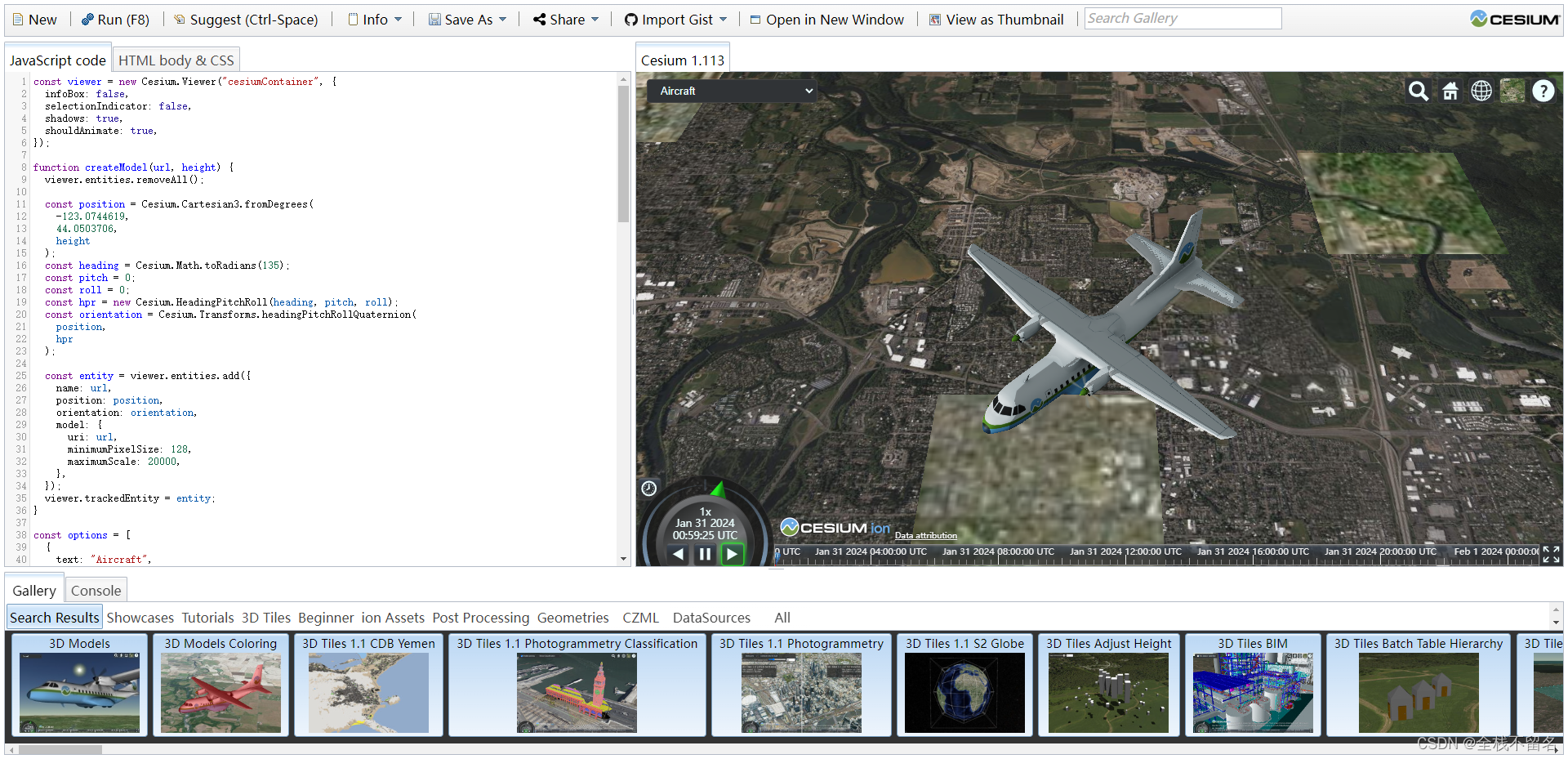Viewport: 1568px width, 759px height.
Task: Run the code with Run (F8)
Action: [x=115, y=20]
